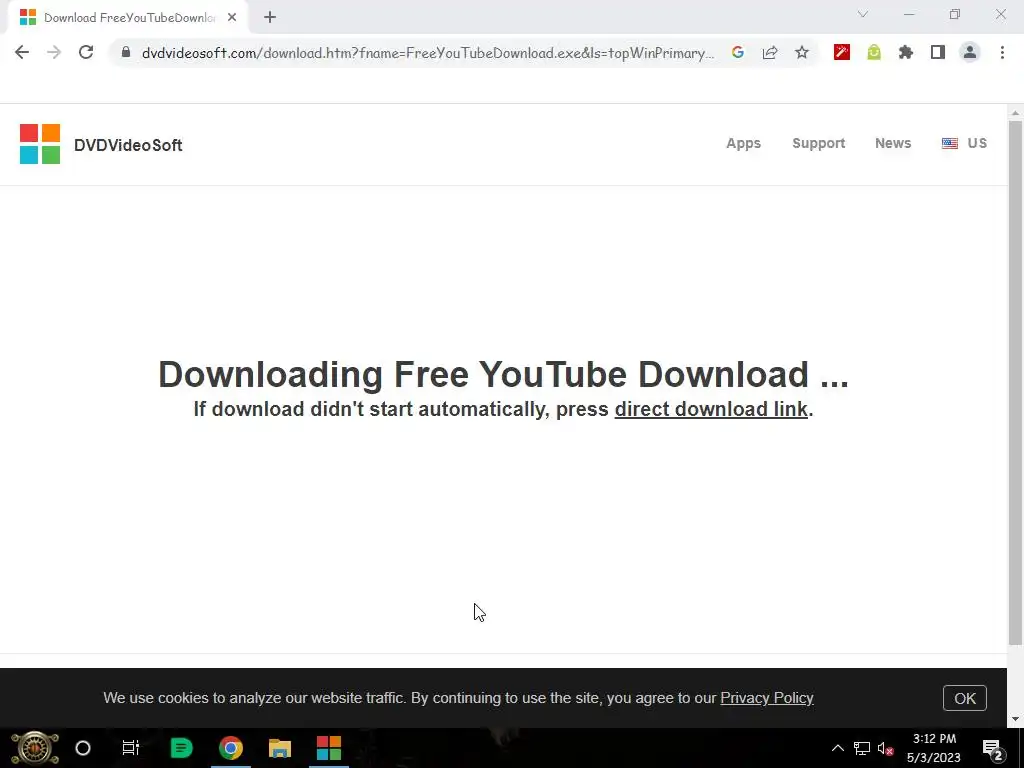This screenshot has height=768, width=1024.
Task: Click the padlock site info icon
Action: [126, 52]
